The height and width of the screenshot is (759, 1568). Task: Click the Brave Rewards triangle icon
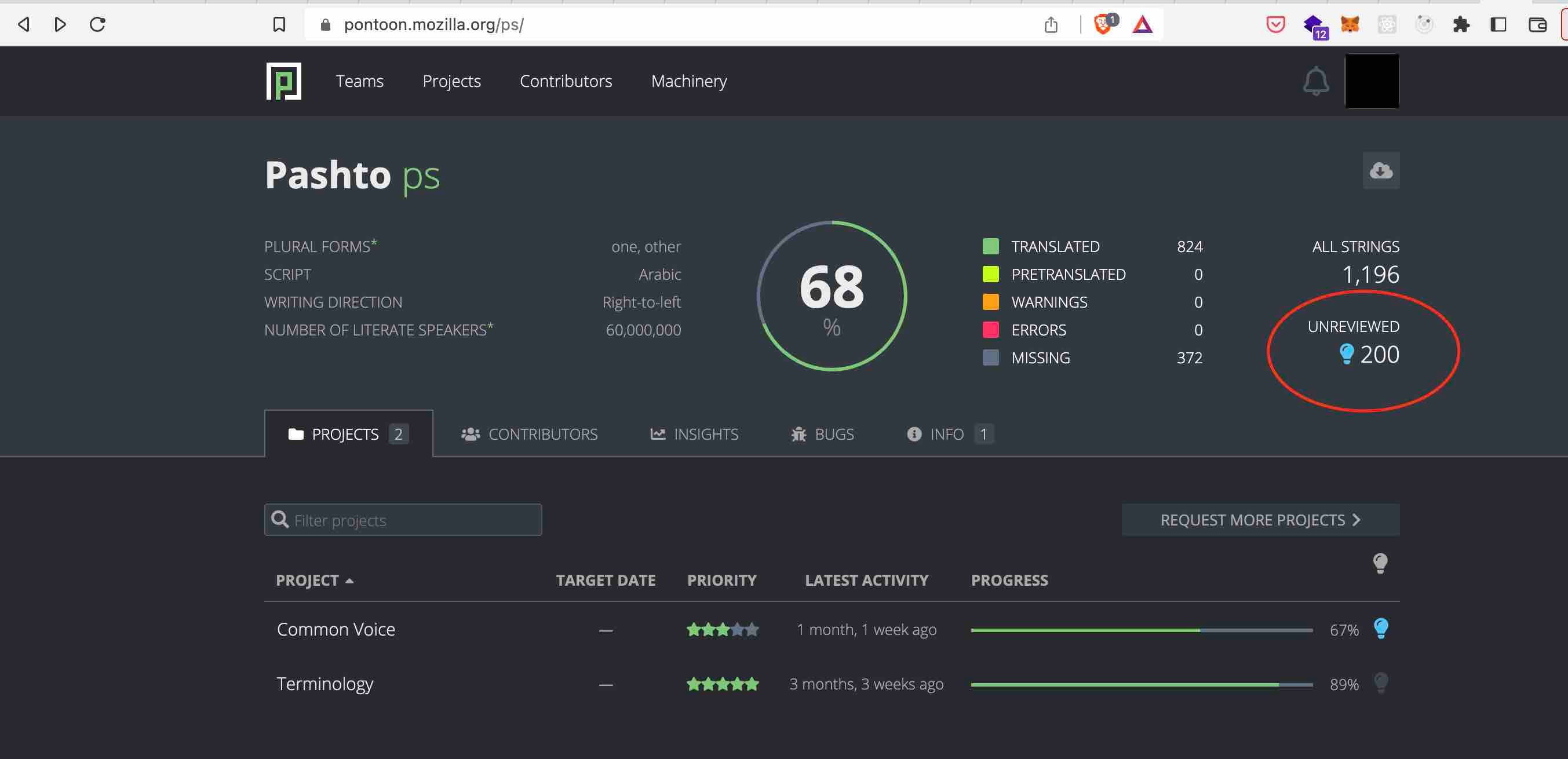(1143, 24)
